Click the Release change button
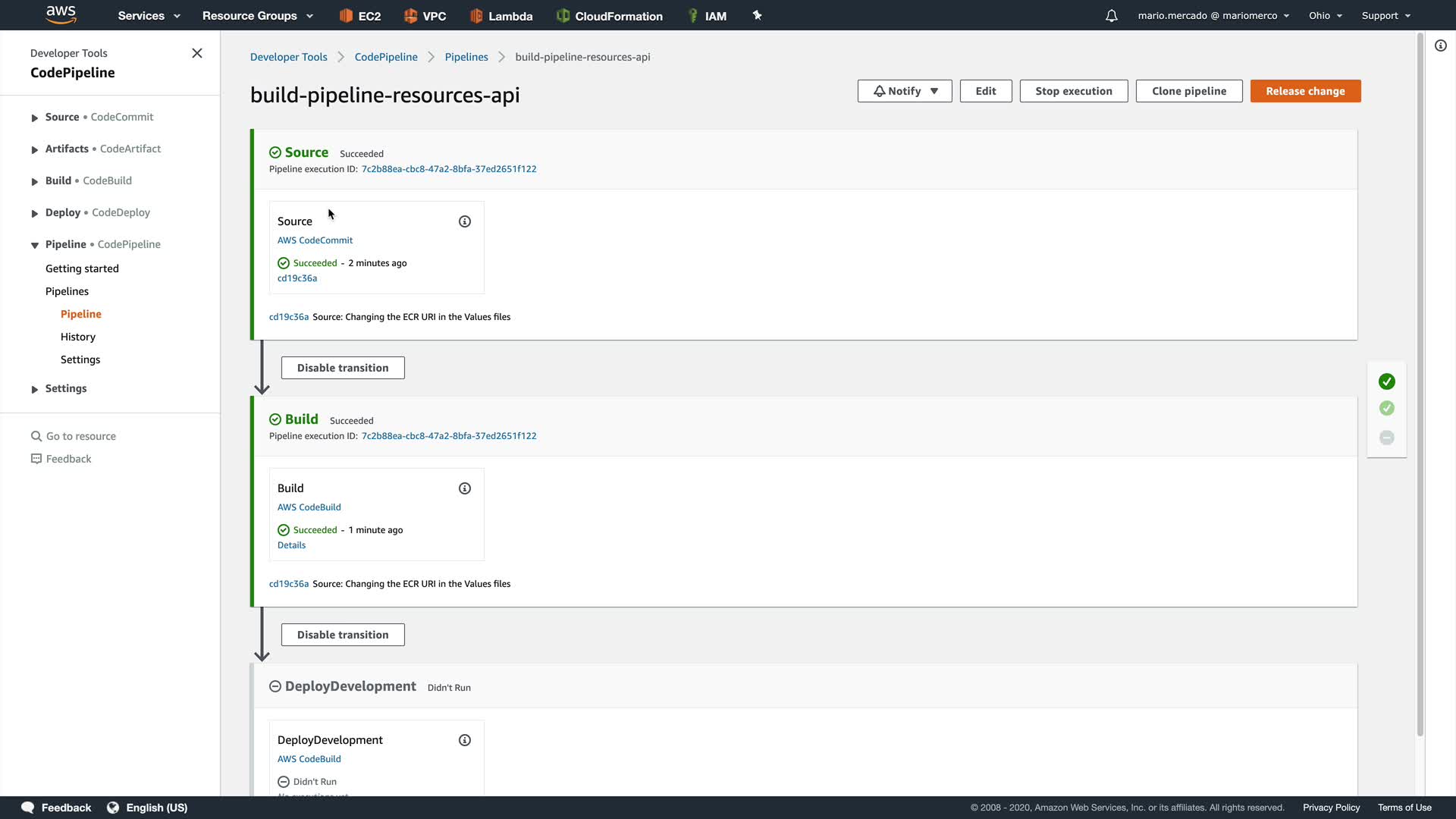 tap(1305, 91)
